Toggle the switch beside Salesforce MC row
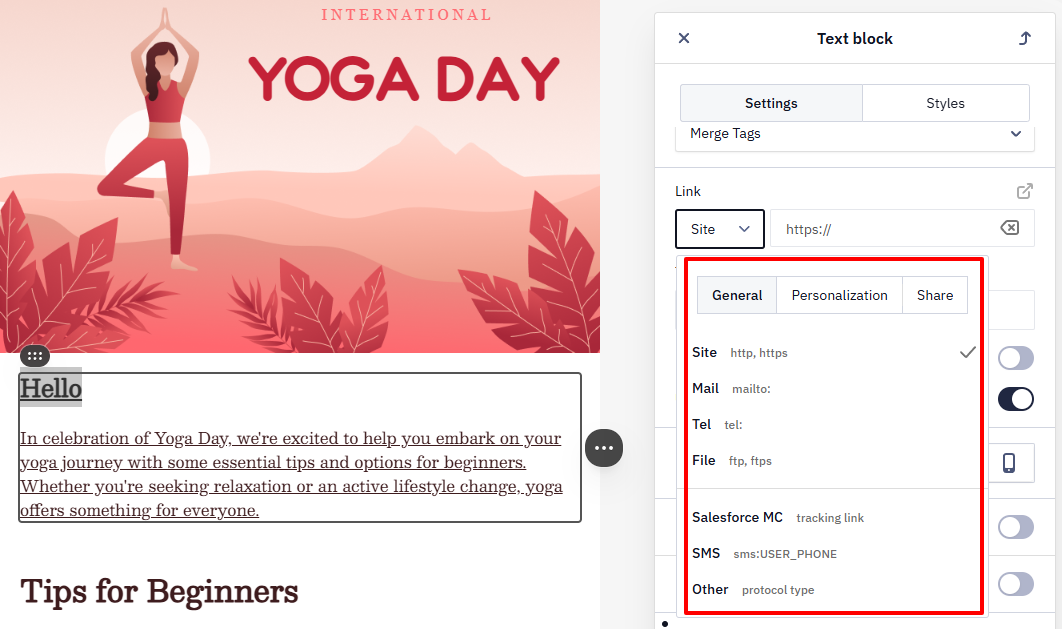1062x629 pixels. click(x=1016, y=527)
